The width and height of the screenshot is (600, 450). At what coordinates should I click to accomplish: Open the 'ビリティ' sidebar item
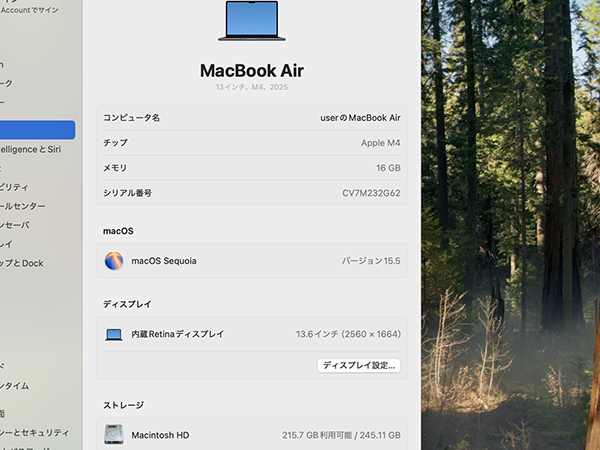coord(14,187)
